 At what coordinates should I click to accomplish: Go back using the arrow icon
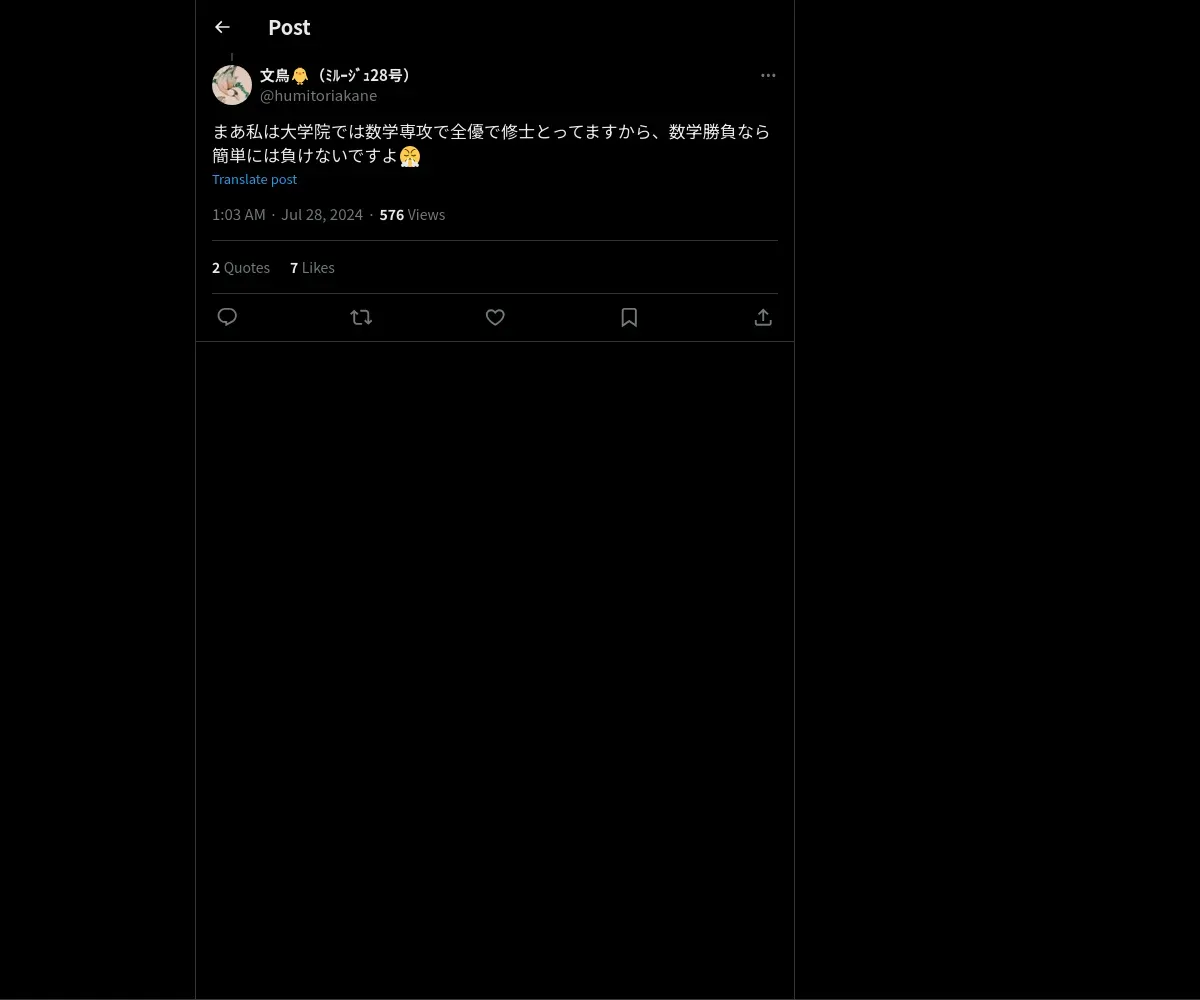pyautogui.click(x=222, y=27)
